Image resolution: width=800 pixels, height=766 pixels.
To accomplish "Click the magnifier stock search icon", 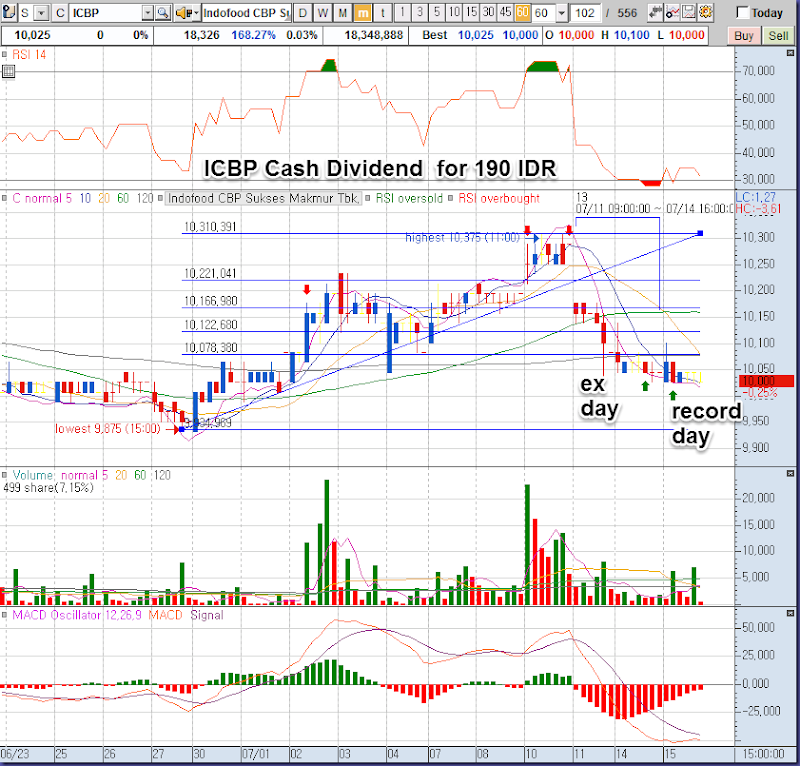I will click(163, 12).
